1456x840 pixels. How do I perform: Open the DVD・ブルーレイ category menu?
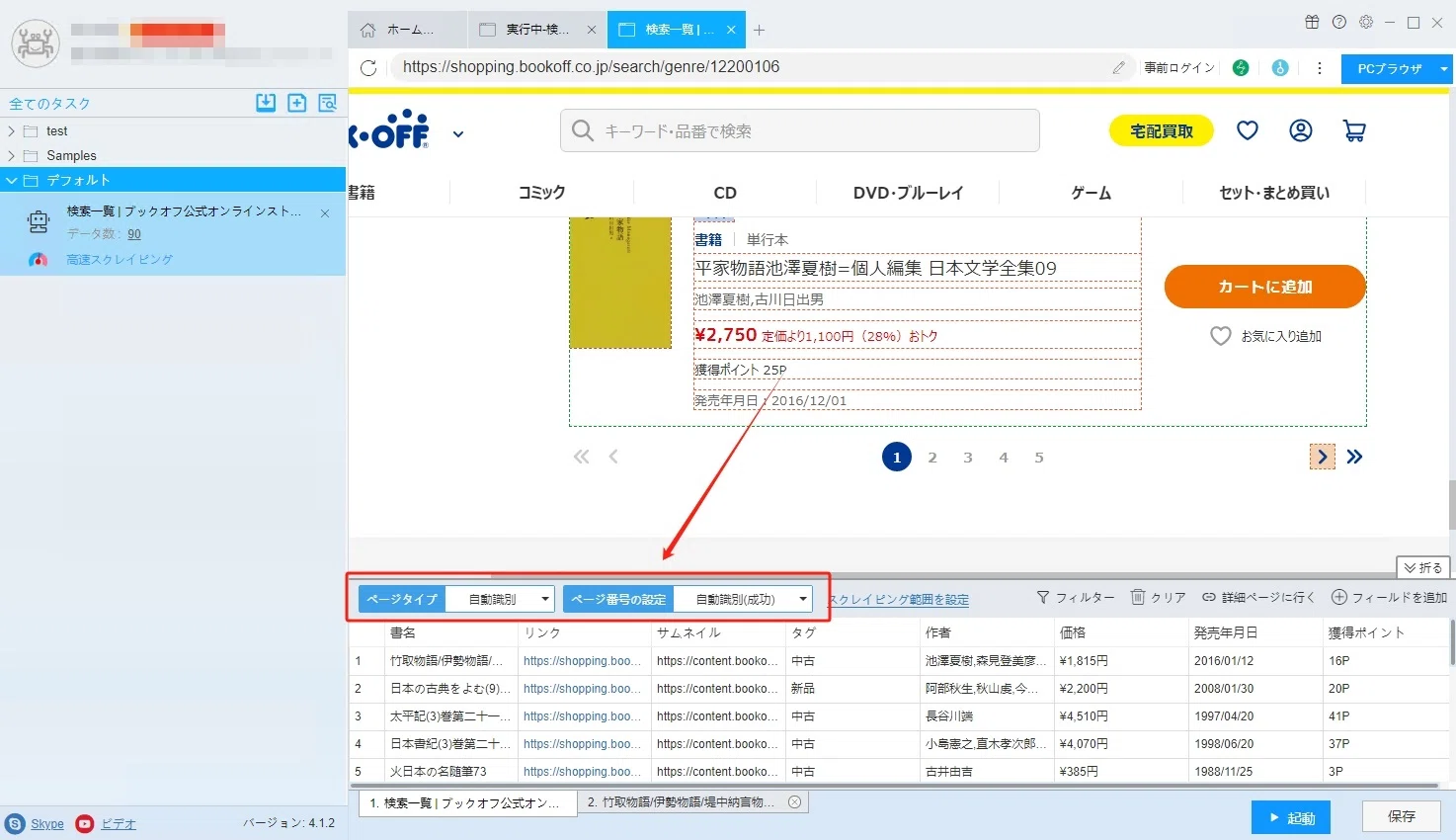pos(908,193)
